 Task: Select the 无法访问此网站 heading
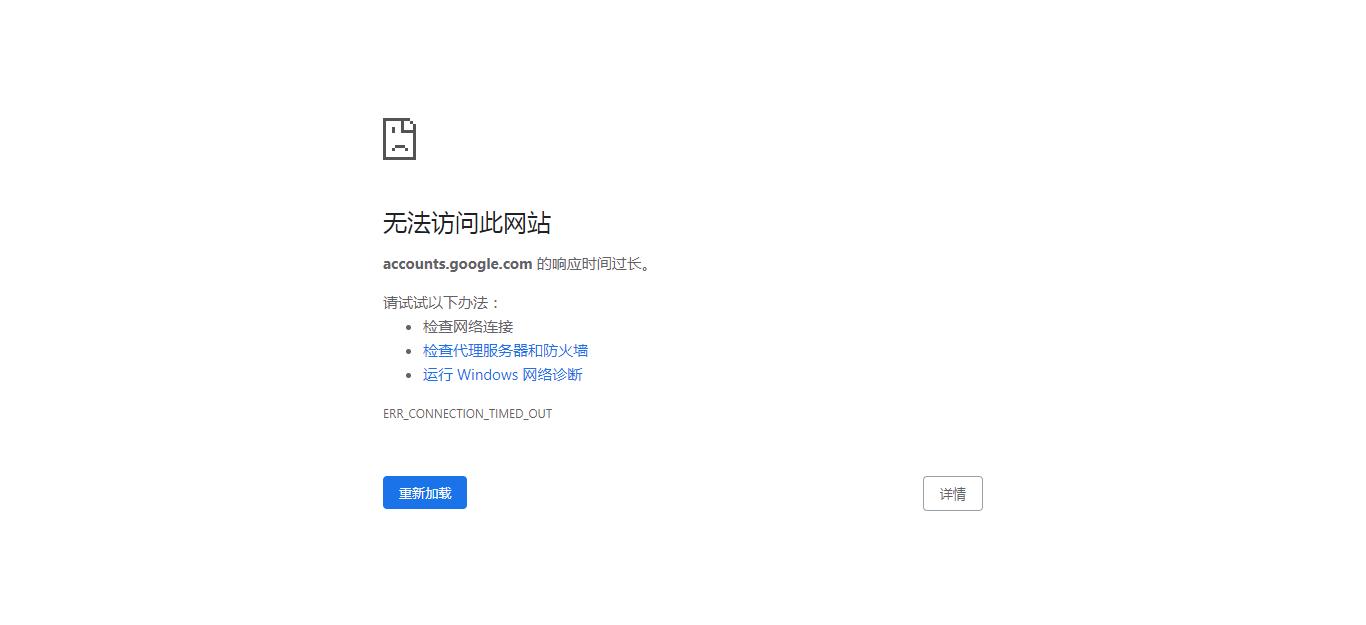click(467, 223)
